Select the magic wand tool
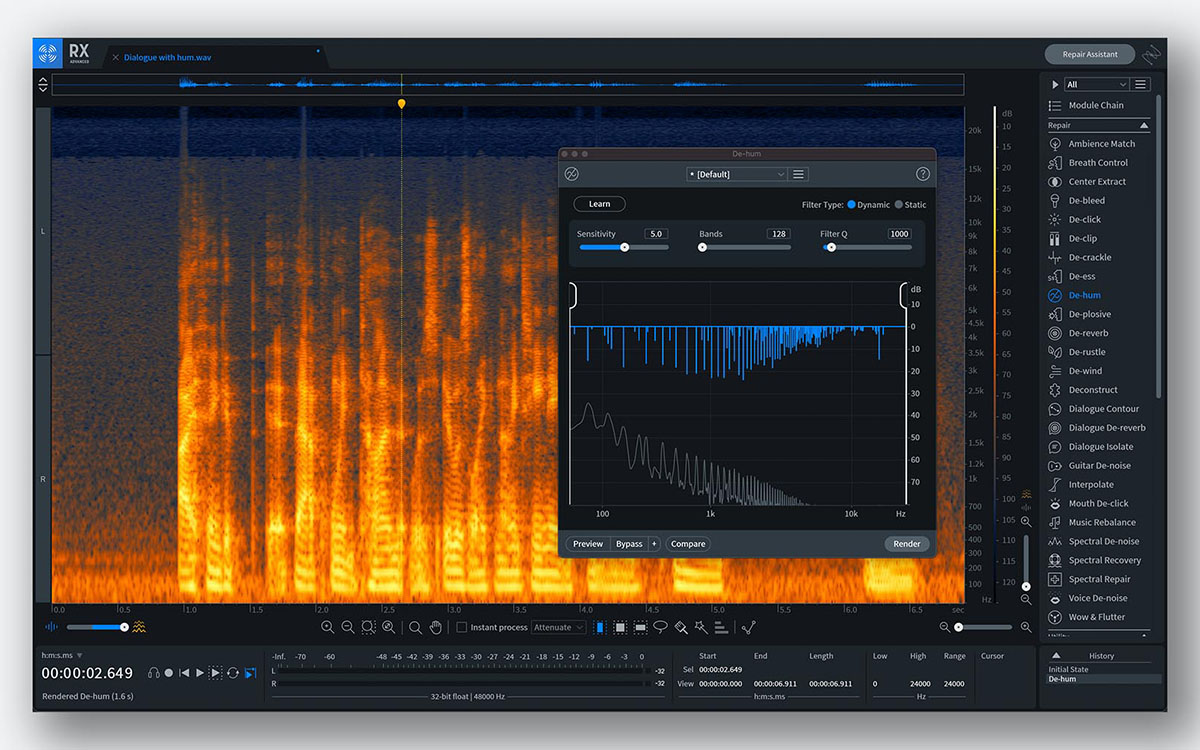The image size is (1200, 750). [701, 628]
